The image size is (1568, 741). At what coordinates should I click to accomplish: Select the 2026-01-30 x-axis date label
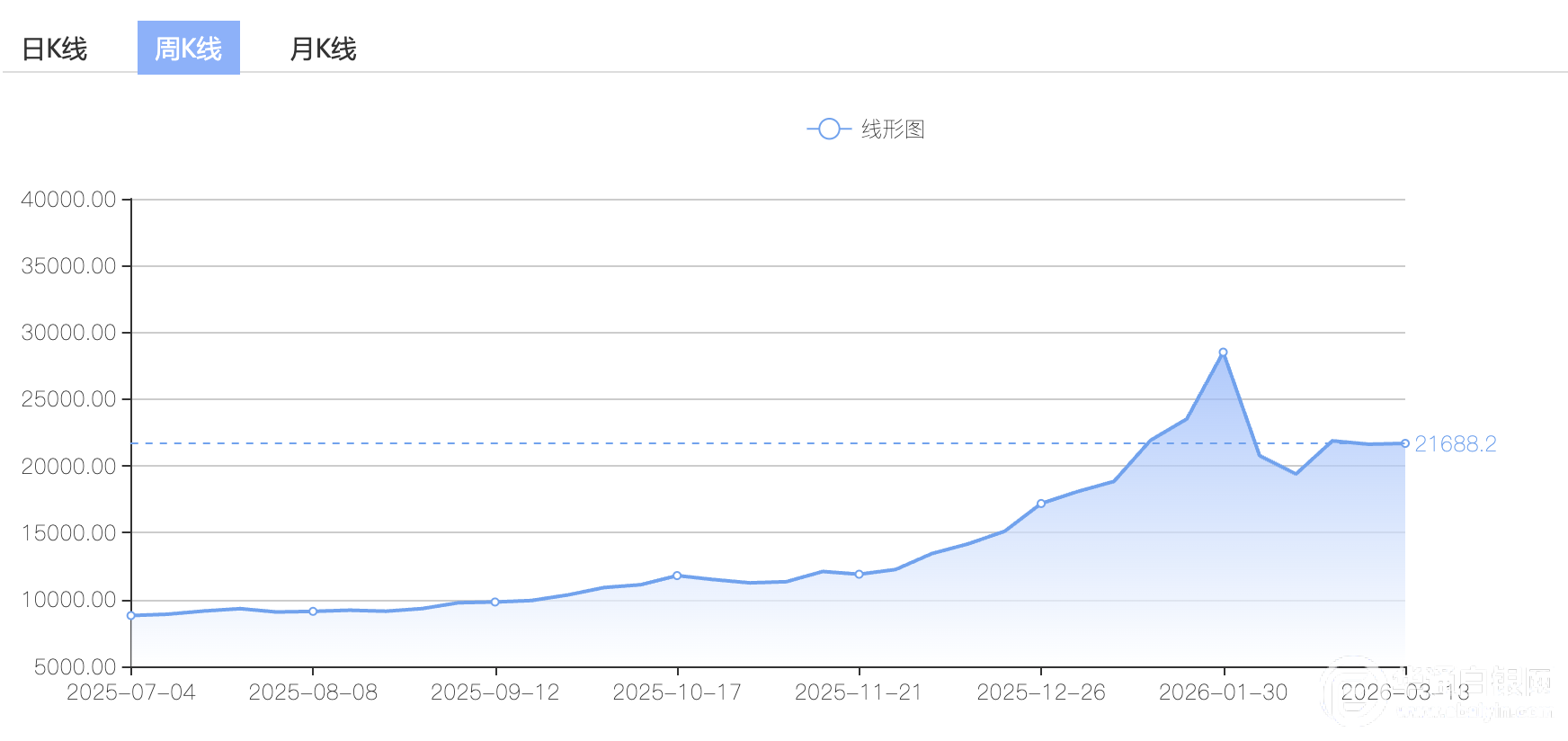1223,692
